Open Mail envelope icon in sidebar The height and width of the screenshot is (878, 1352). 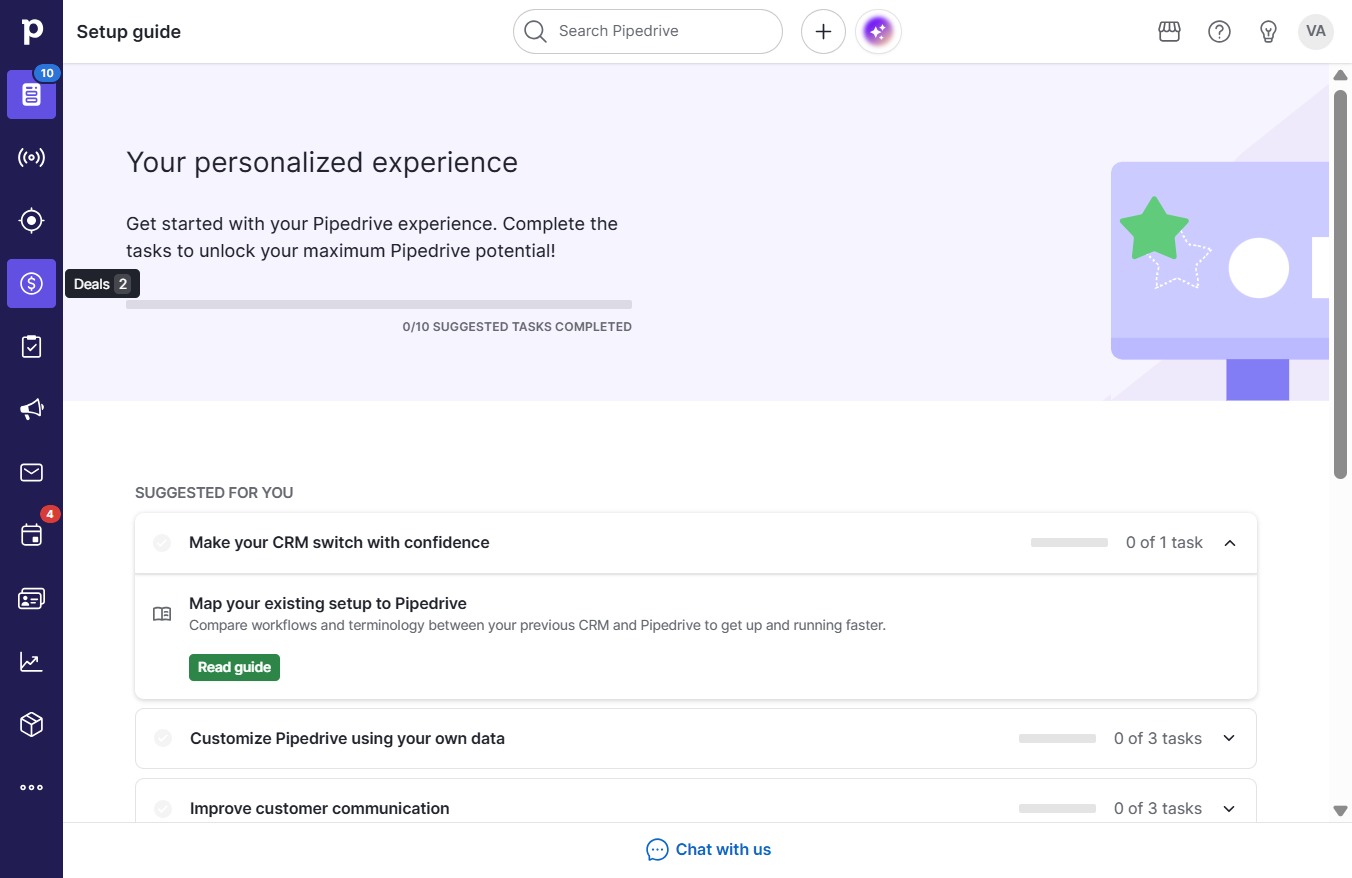click(32, 472)
